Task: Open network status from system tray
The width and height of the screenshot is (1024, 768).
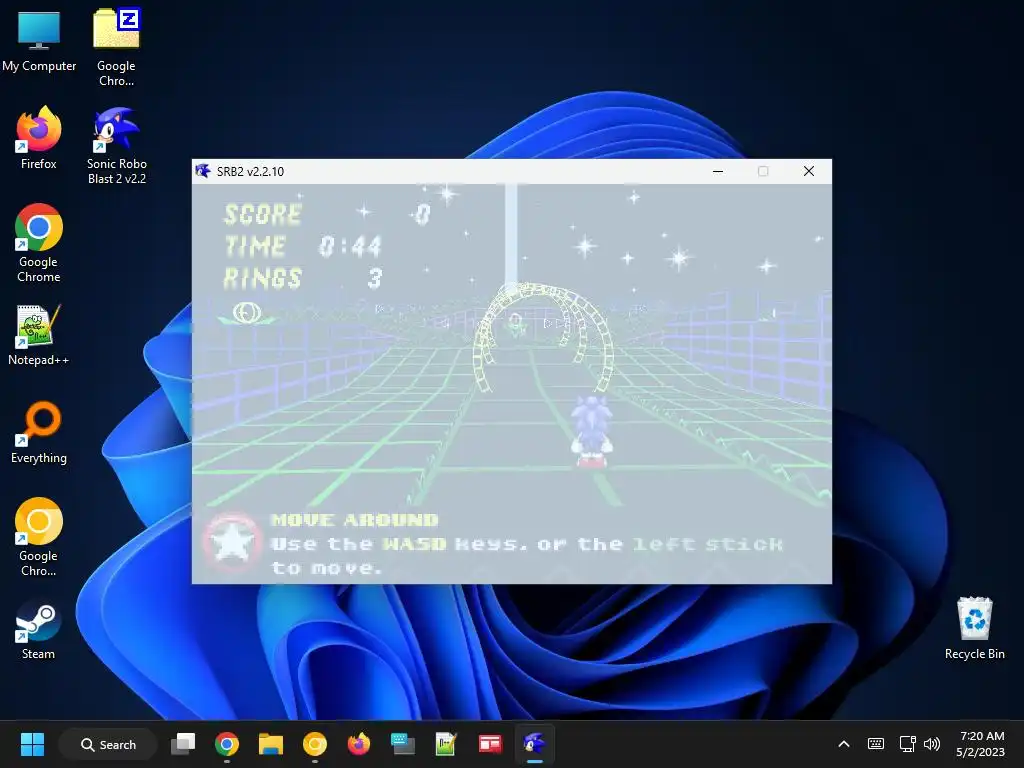Action: tap(907, 744)
